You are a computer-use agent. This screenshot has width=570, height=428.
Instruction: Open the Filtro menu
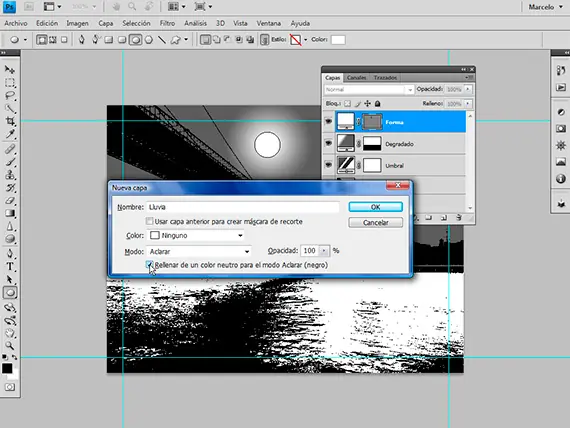pos(167,23)
